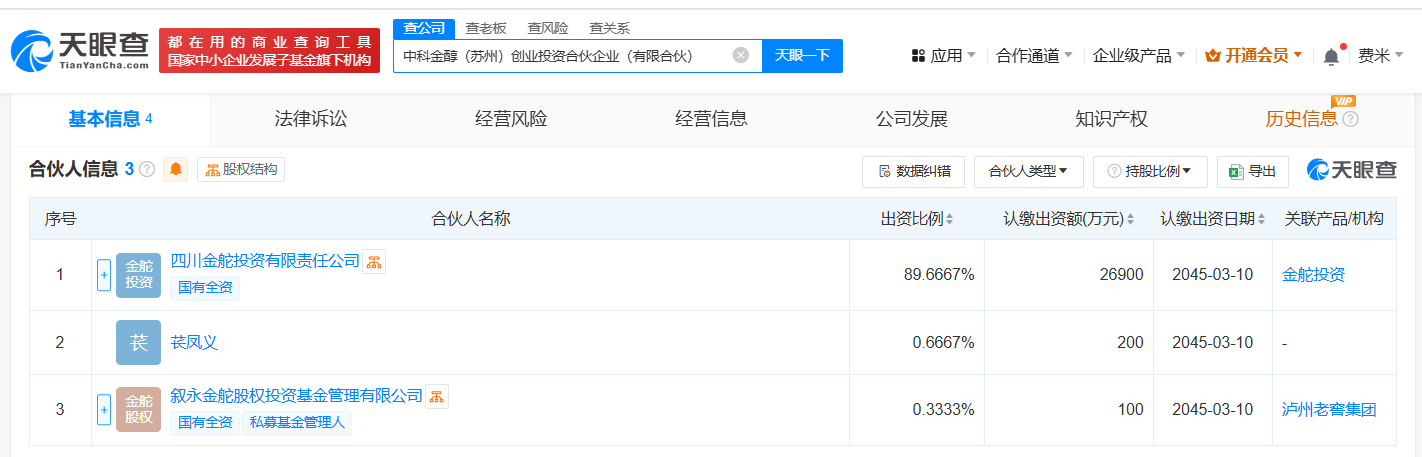Open the 持股比例 dropdown
Image resolution: width=1422 pixels, height=457 pixels.
coord(1150,171)
